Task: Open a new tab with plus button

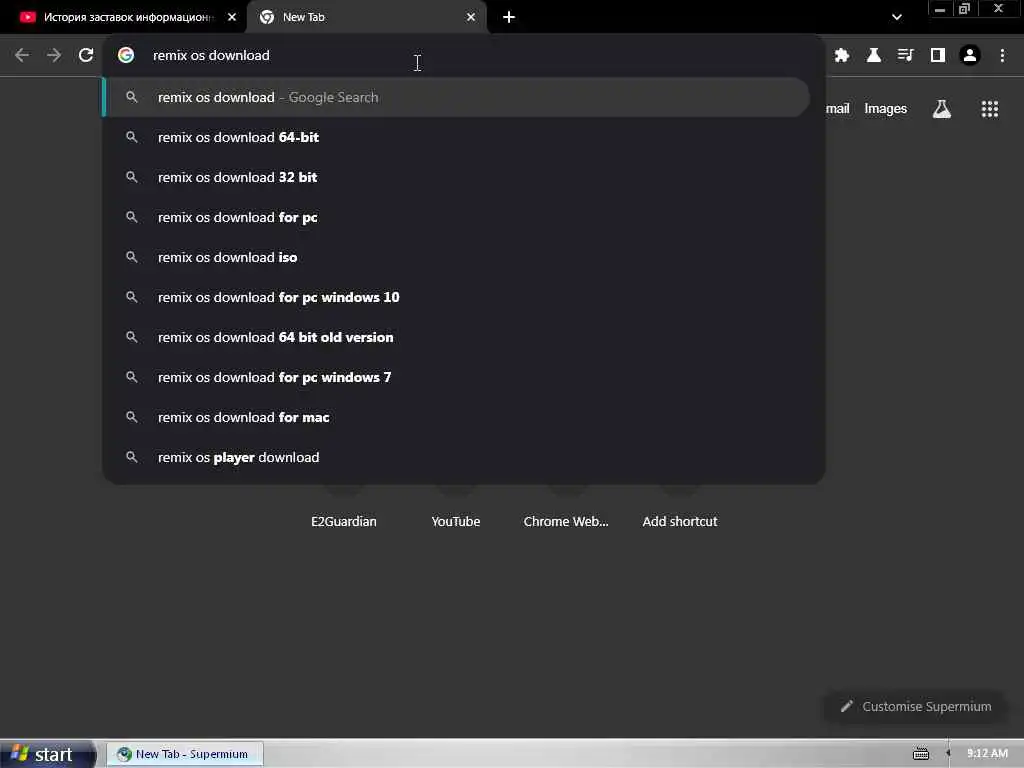Action: 509,18
